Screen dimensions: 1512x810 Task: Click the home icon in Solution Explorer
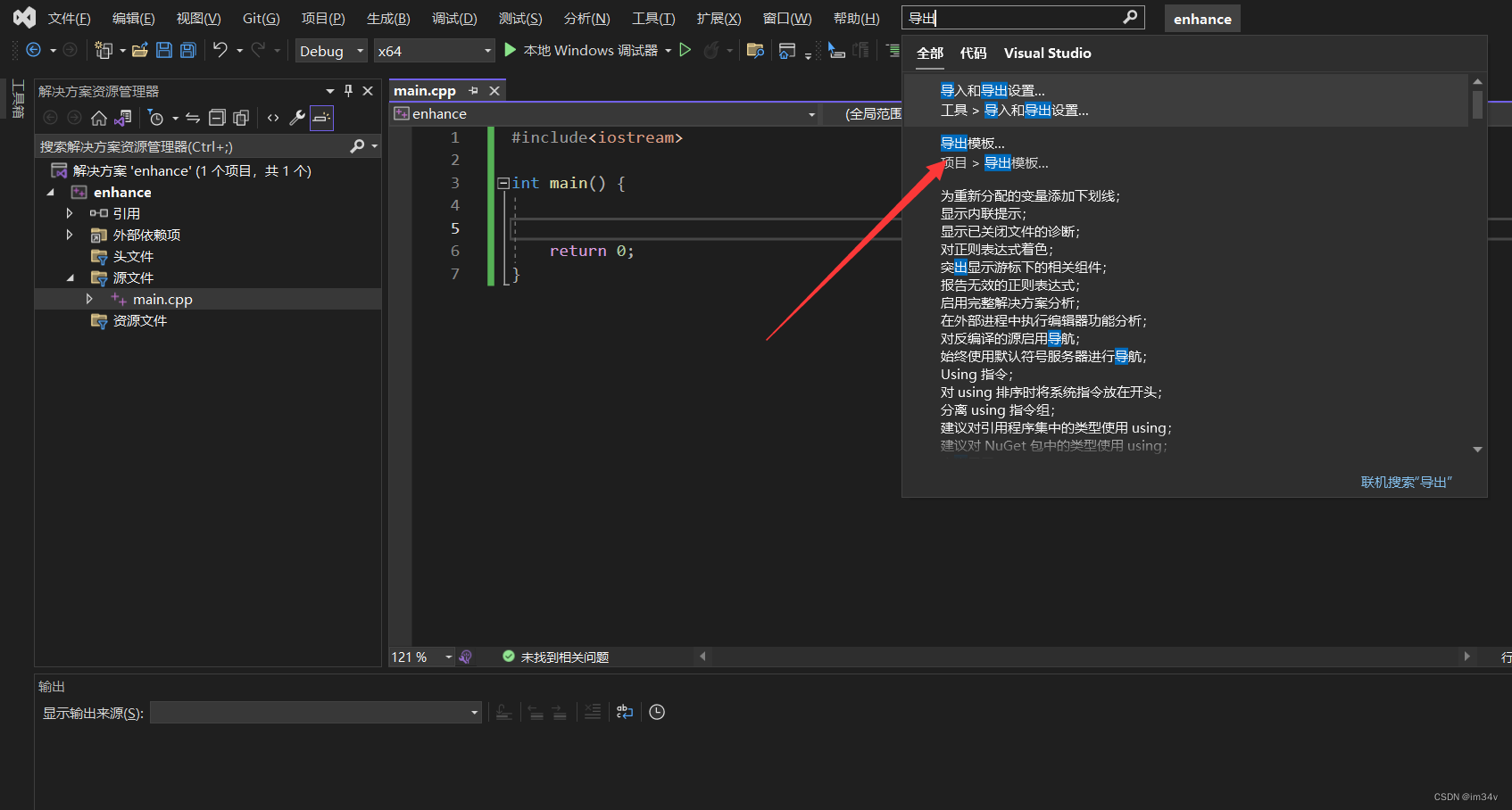(99, 118)
